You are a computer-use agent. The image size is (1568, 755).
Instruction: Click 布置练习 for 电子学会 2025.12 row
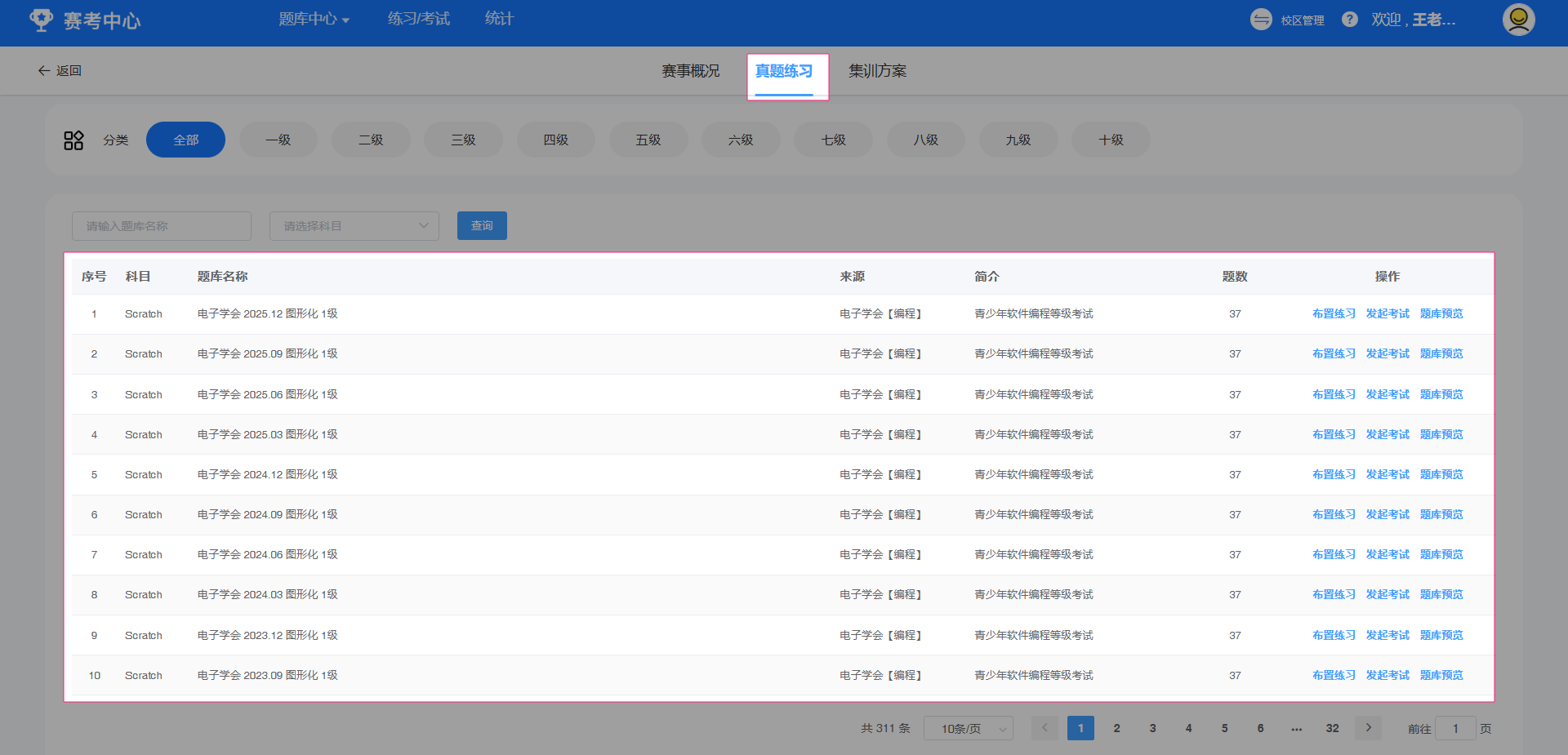click(1334, 314)
